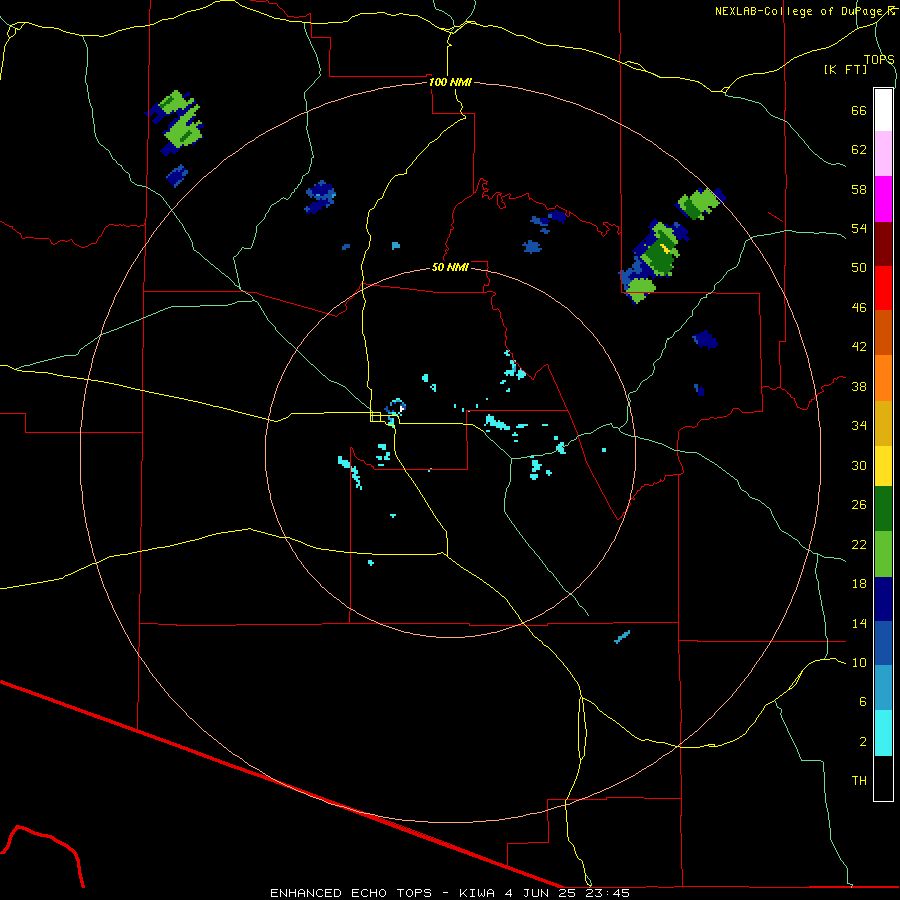
Task: Click the 22 legend value
Action: 859,544
